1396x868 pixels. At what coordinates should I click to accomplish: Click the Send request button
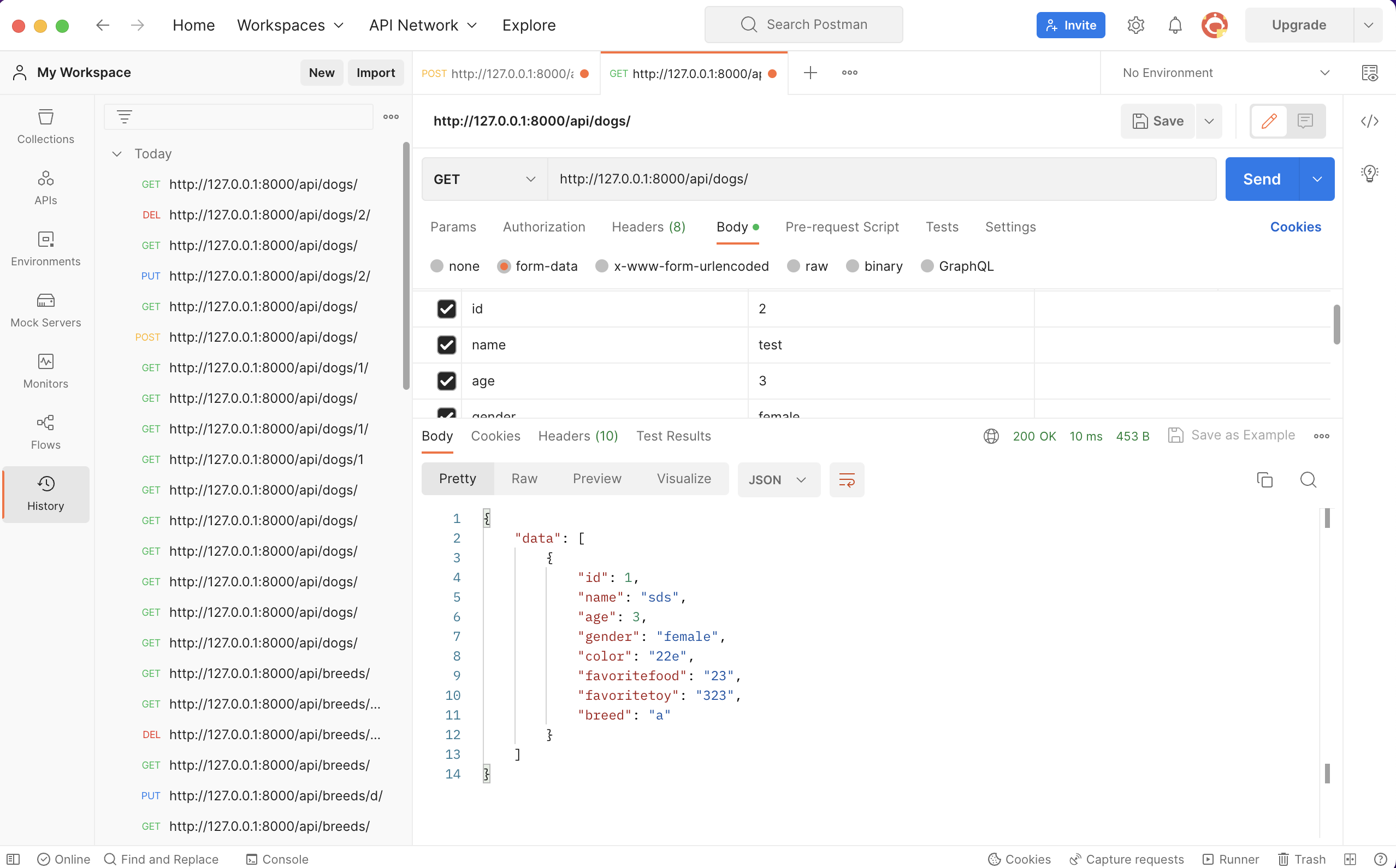1262,179
